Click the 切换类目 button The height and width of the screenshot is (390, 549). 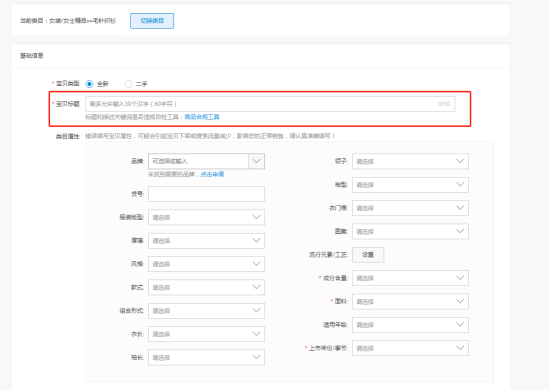coord(152,21)
